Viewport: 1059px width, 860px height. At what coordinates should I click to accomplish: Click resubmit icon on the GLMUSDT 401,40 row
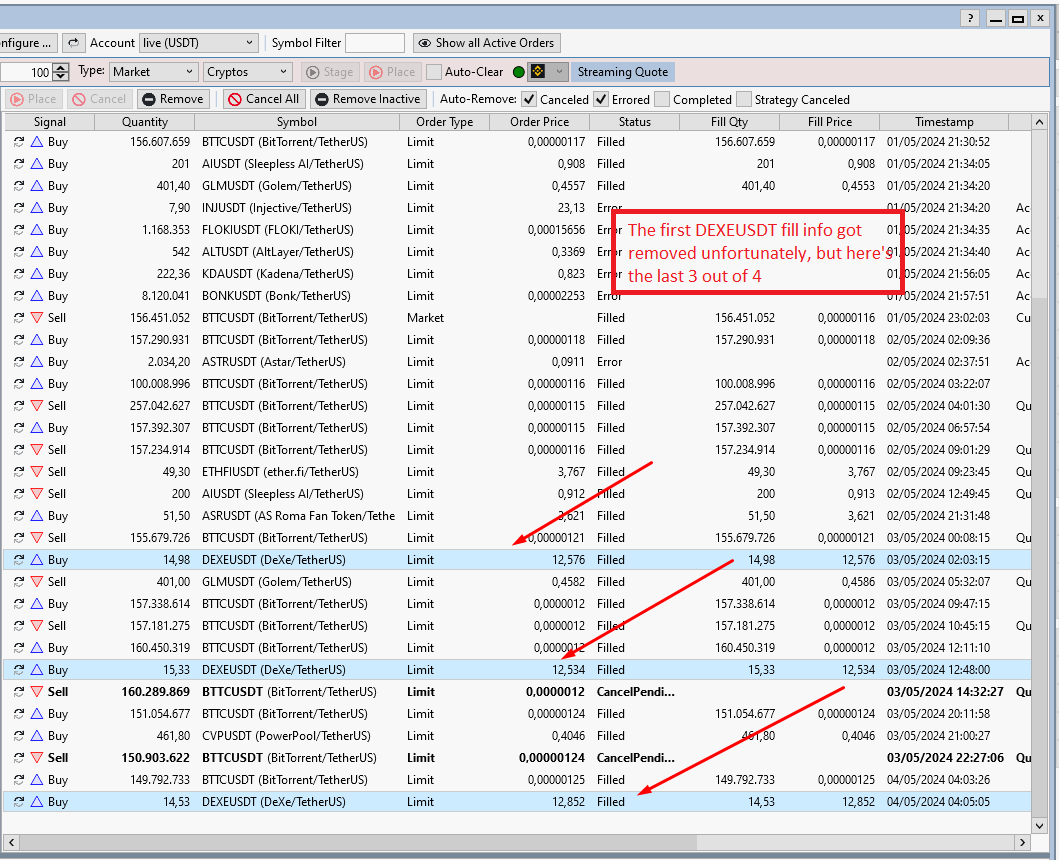point(18,186)
